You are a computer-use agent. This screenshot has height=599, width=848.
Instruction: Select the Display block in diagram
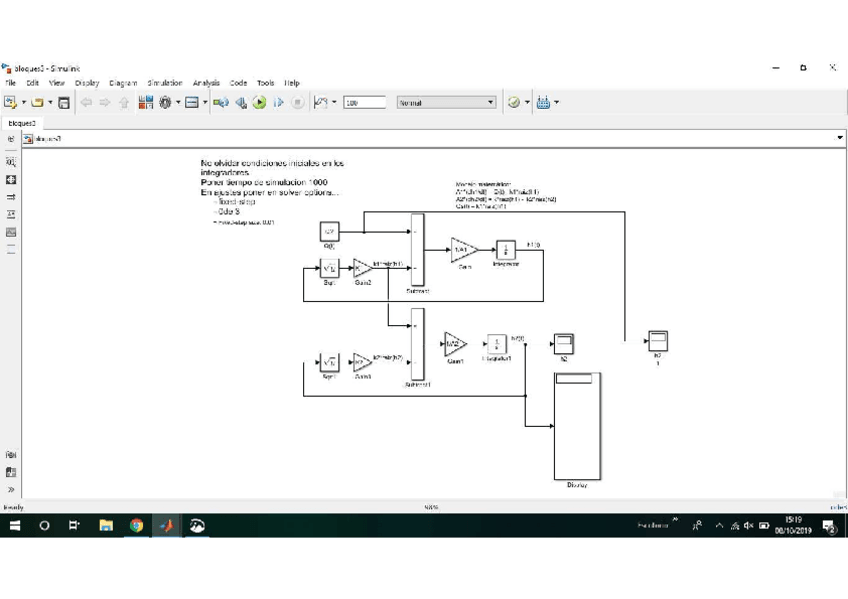click(577, 427)
